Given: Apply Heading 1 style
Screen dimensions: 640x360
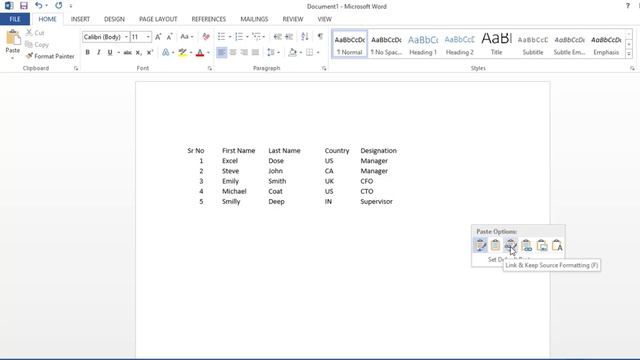Looking at the screenshot, I should coord(423,44).
